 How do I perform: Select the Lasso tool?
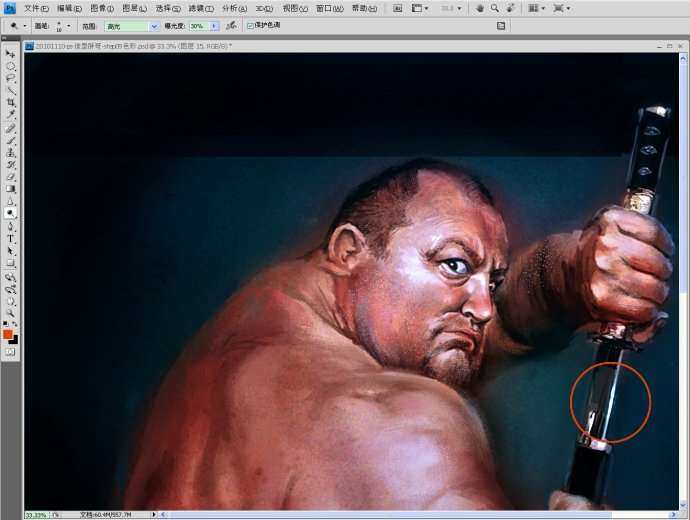point(10,79)
